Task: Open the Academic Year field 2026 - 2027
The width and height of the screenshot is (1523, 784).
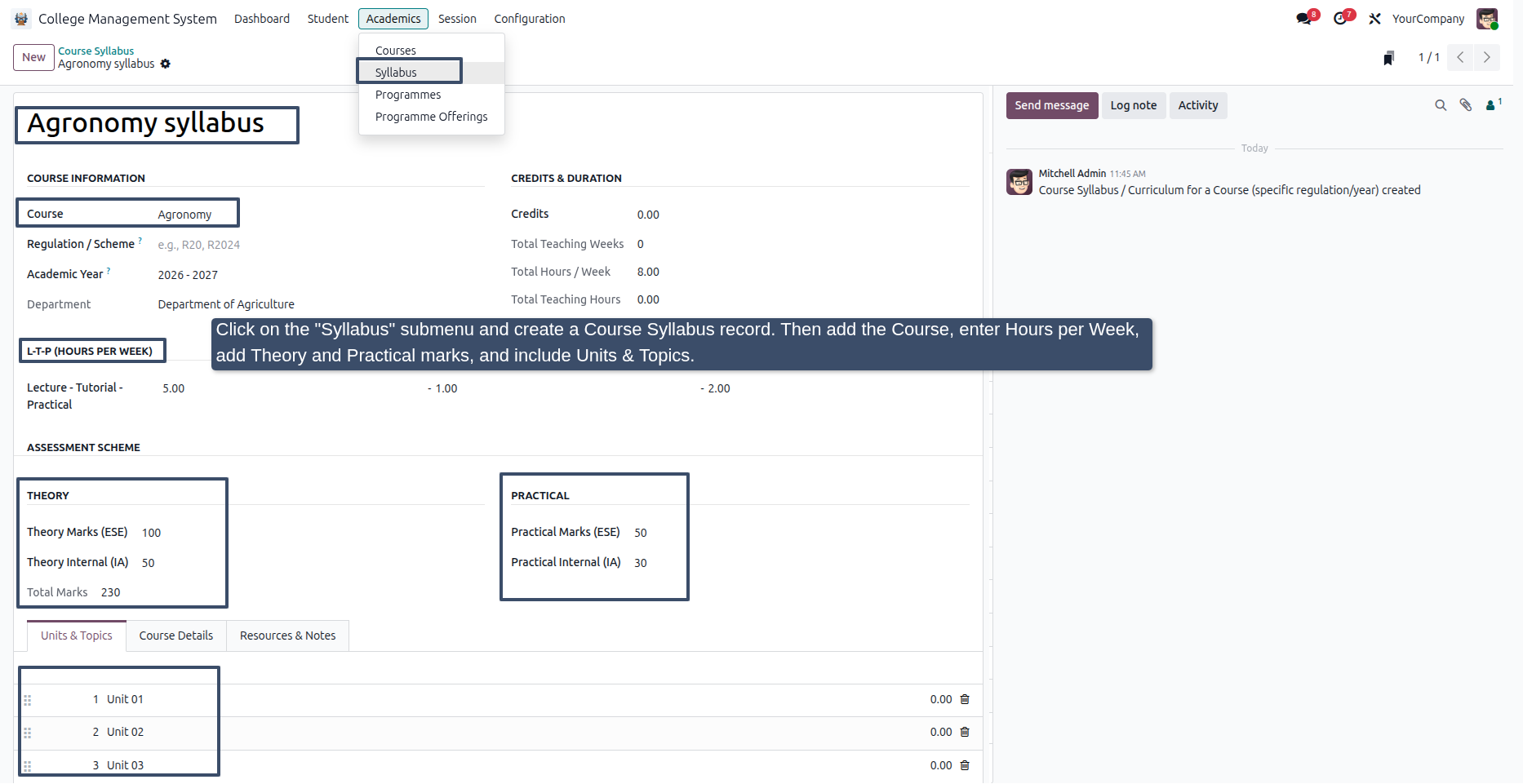Action: (321, 275)
